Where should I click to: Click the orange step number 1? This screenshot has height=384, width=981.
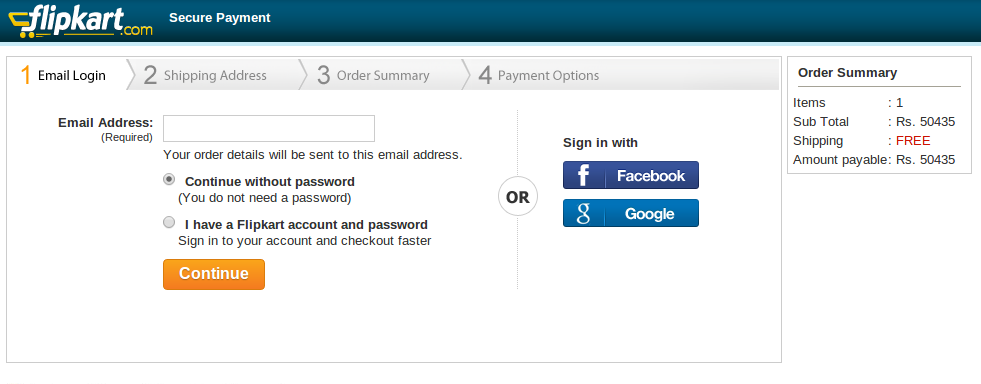coord(26,75)
